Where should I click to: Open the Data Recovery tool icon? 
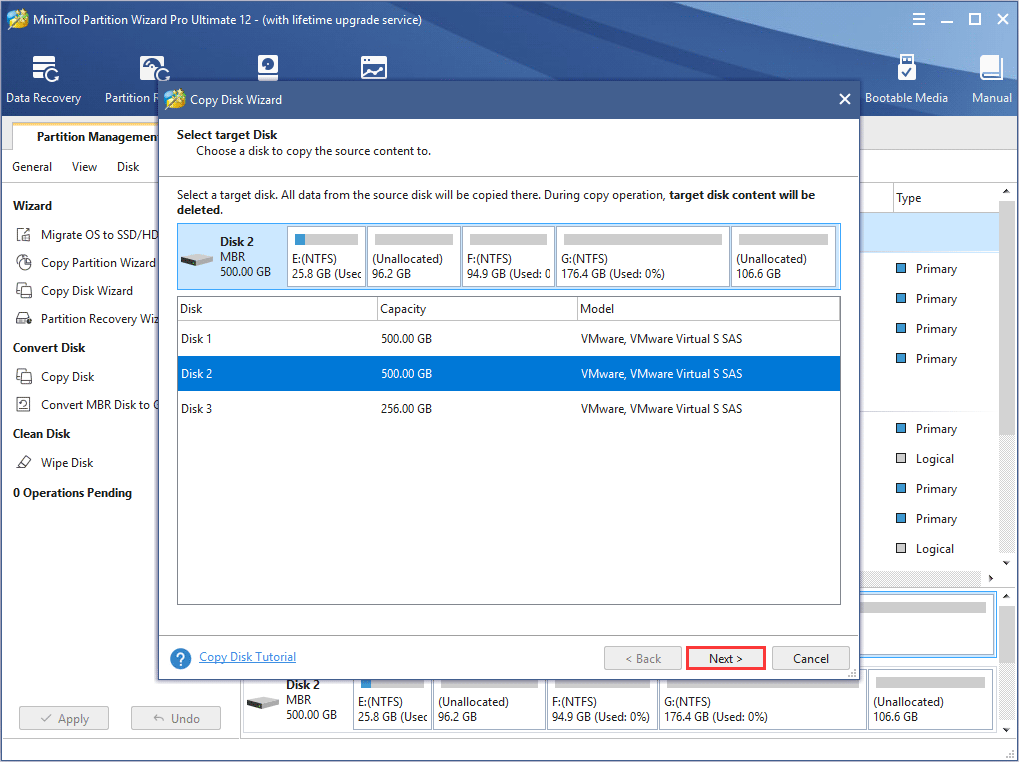[45, 68]
